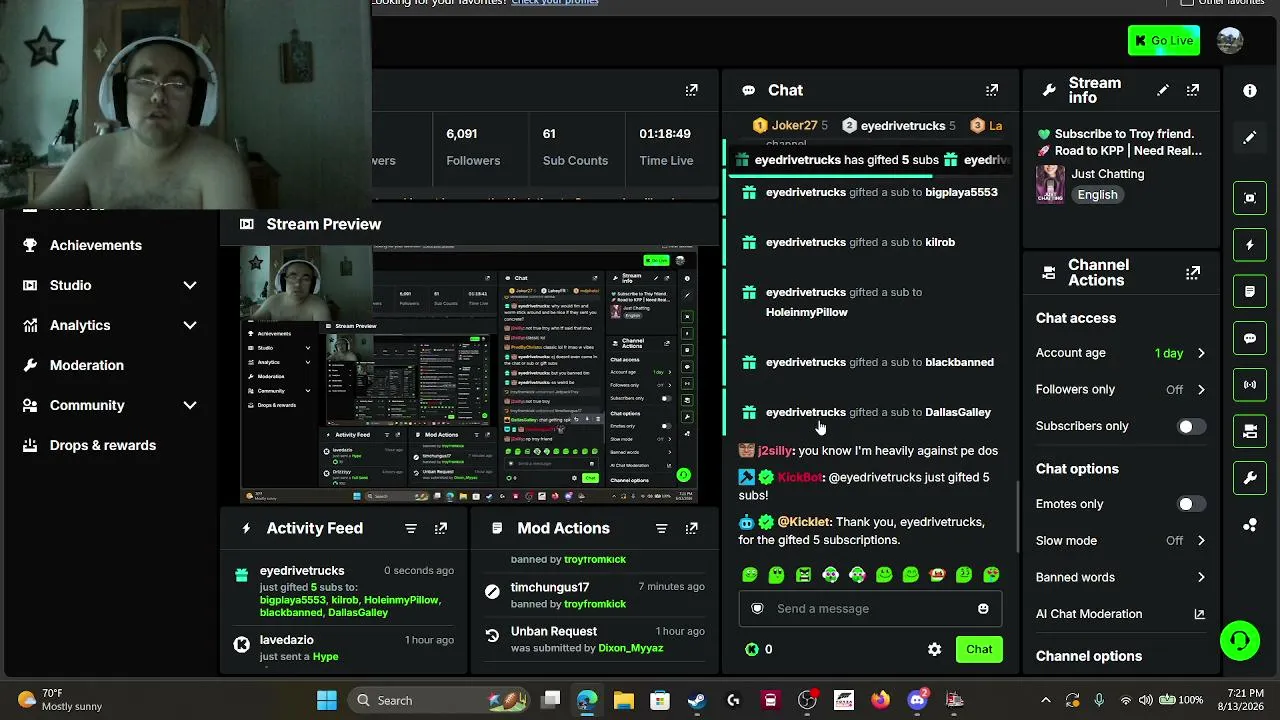Toggle the chat bubble icon in right sidebar
This screenshot has height=720, width=1280.
1250,338
